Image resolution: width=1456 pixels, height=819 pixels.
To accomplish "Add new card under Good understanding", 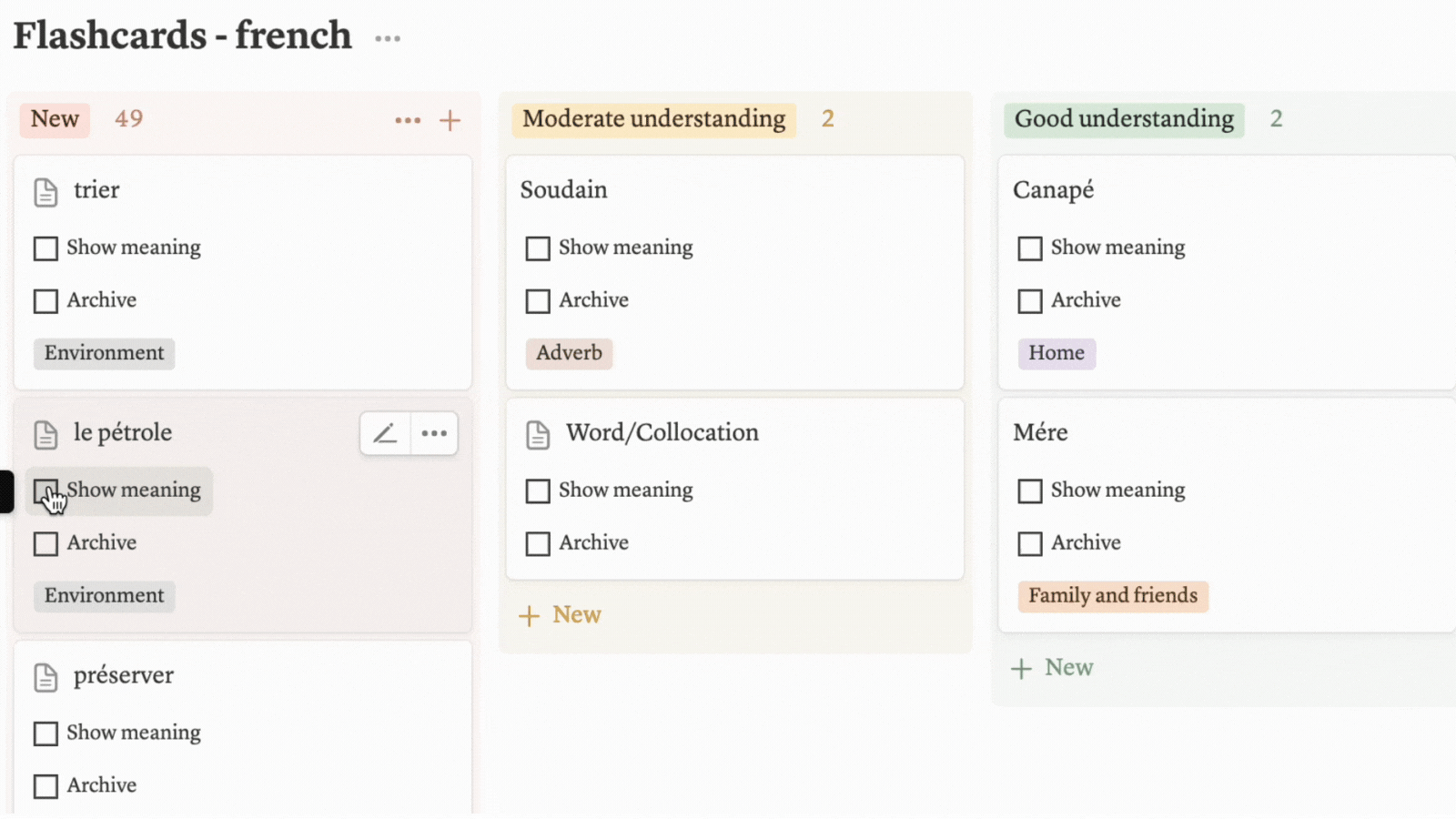I will point(1053,668).
